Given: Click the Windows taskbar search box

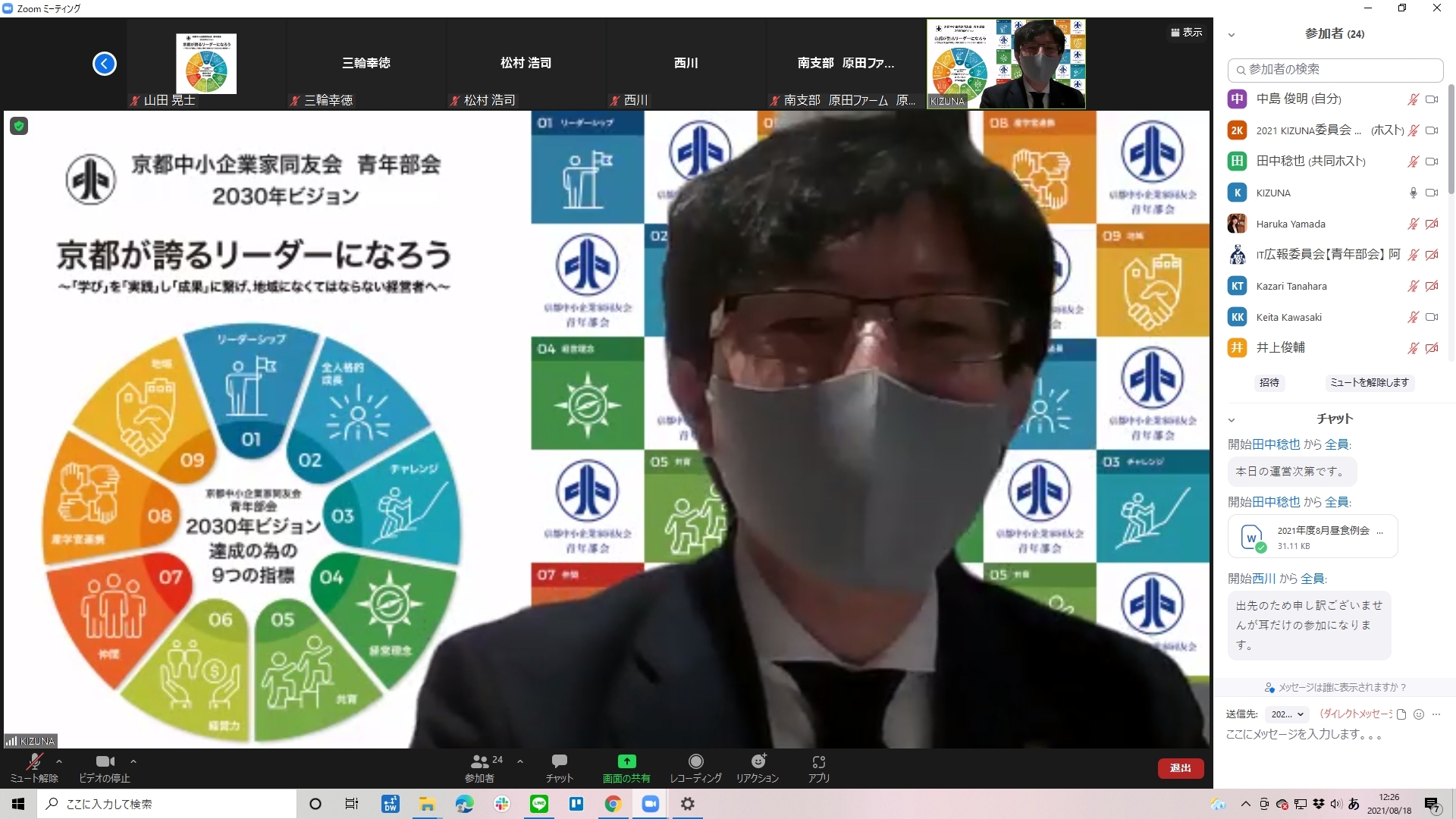Looking at the screenshot, I should (x=167, y=804).
